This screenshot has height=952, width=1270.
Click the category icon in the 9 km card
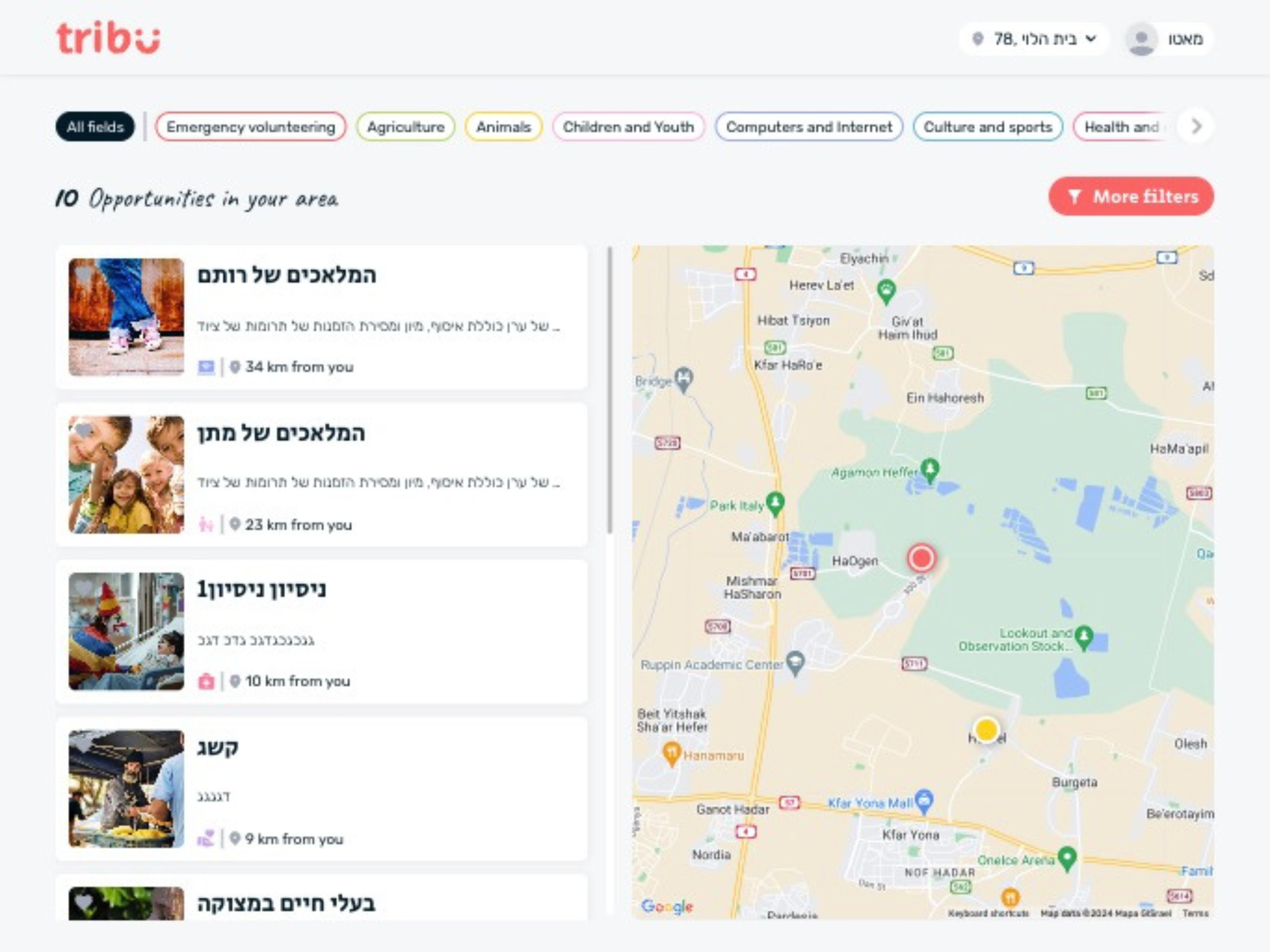pos(205,839)
